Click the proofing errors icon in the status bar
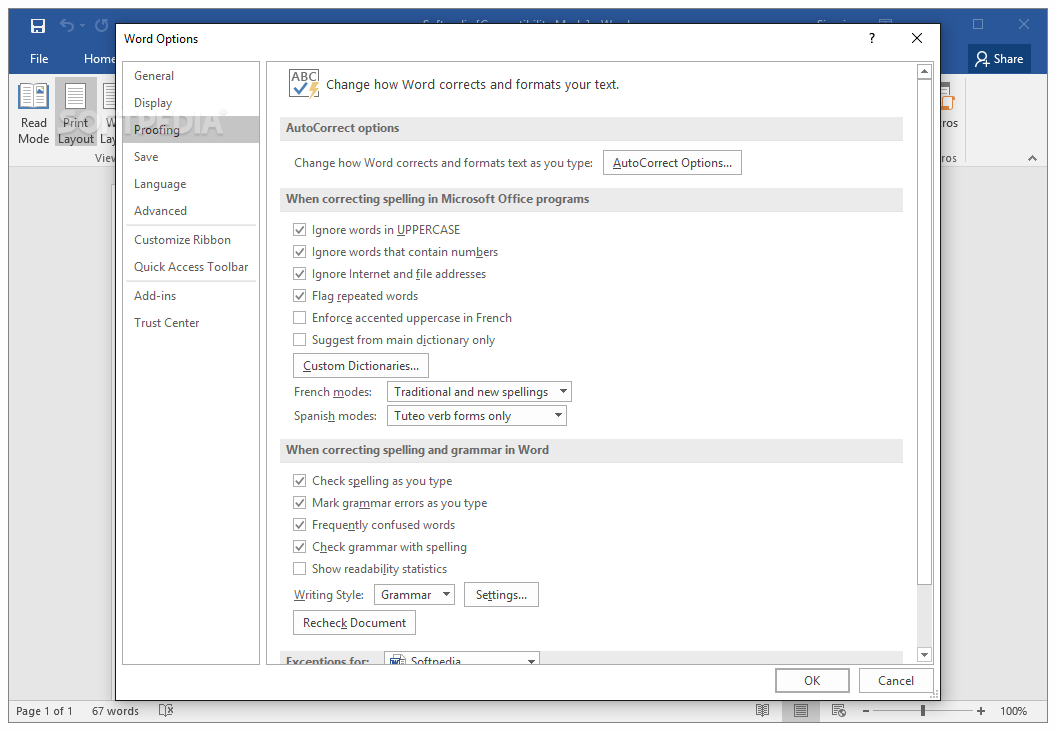 (x=166, y=710)
